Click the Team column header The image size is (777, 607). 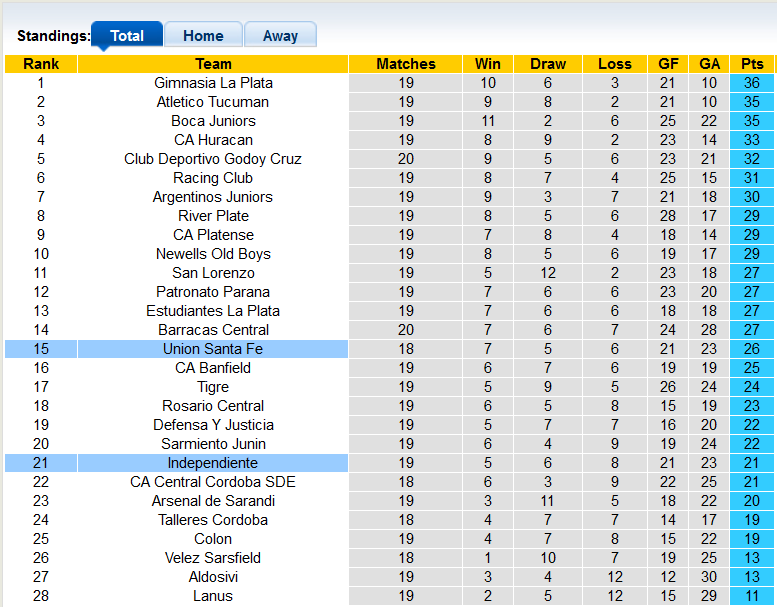click(x=213, y=64)
